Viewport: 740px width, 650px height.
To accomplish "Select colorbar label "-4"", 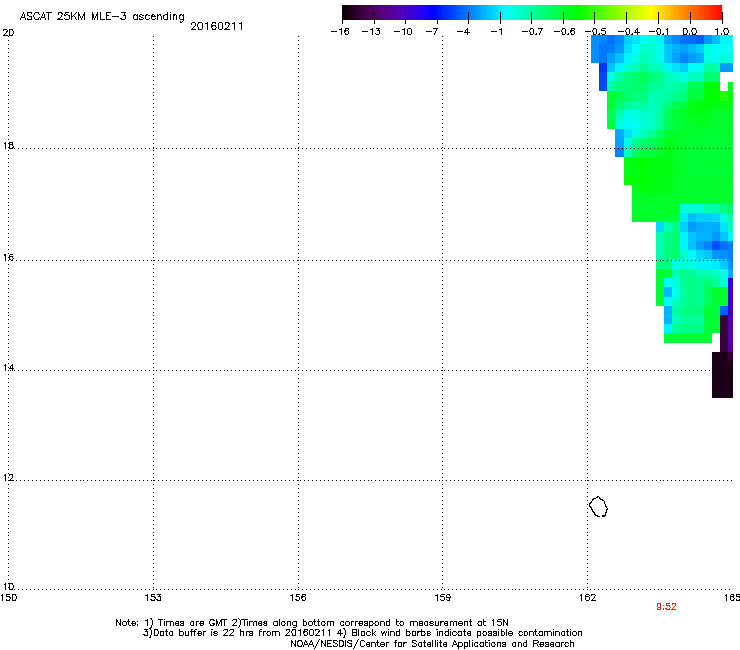I will coord(463,32).
